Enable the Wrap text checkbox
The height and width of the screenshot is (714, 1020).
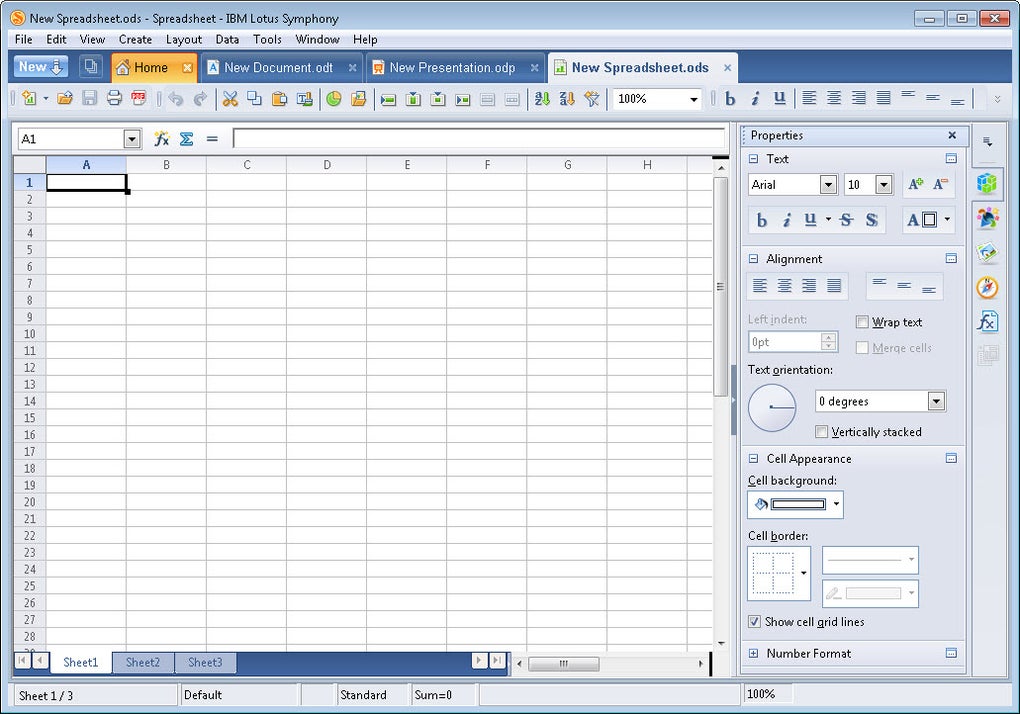pos(862,322)
